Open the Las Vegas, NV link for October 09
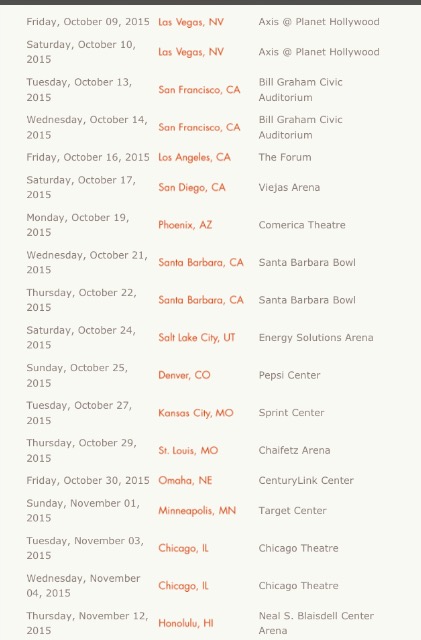Screen dimensions: 421x640 point(191,22)
